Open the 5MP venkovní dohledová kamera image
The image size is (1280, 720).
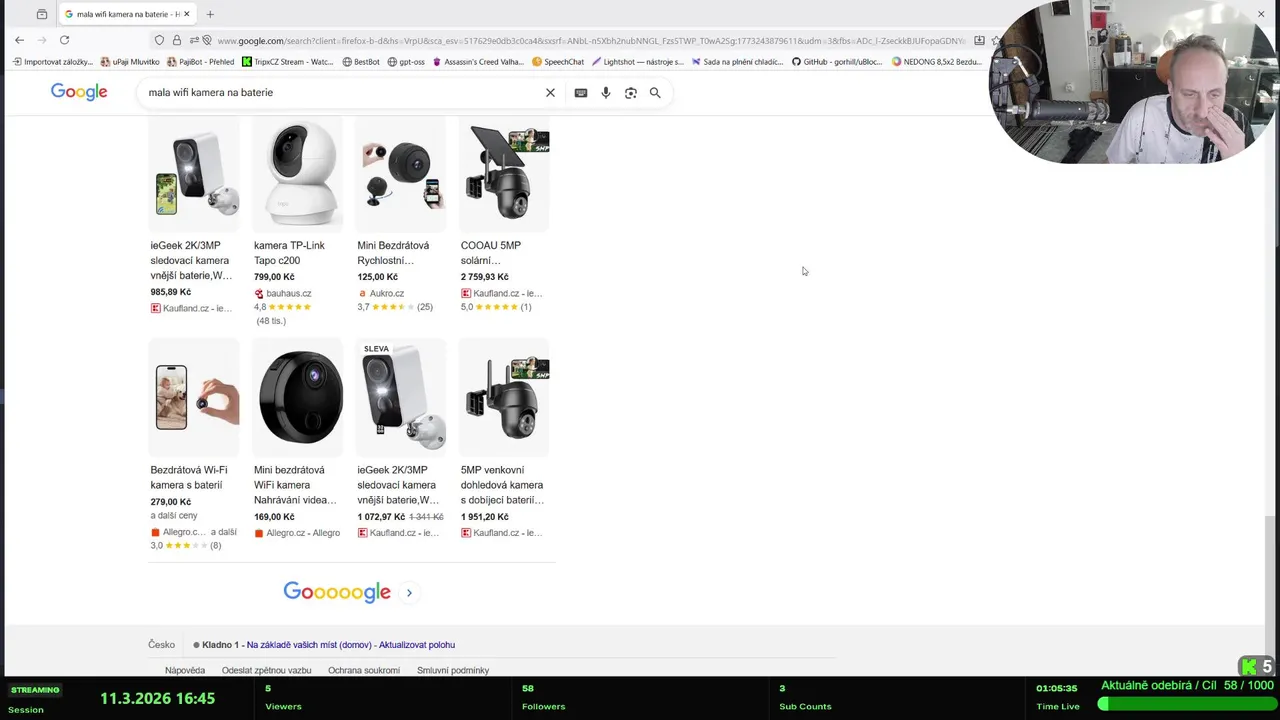point(504,397)
